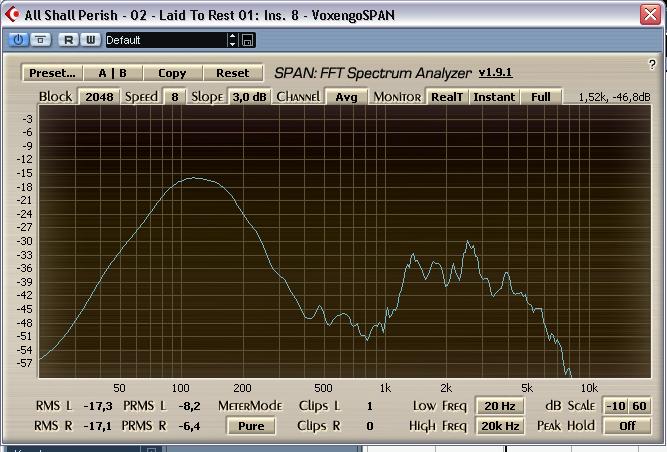Screen dimensions: 667x452
Task: Click the PRMS R value -6,4
Action: (x=189, y=426)
